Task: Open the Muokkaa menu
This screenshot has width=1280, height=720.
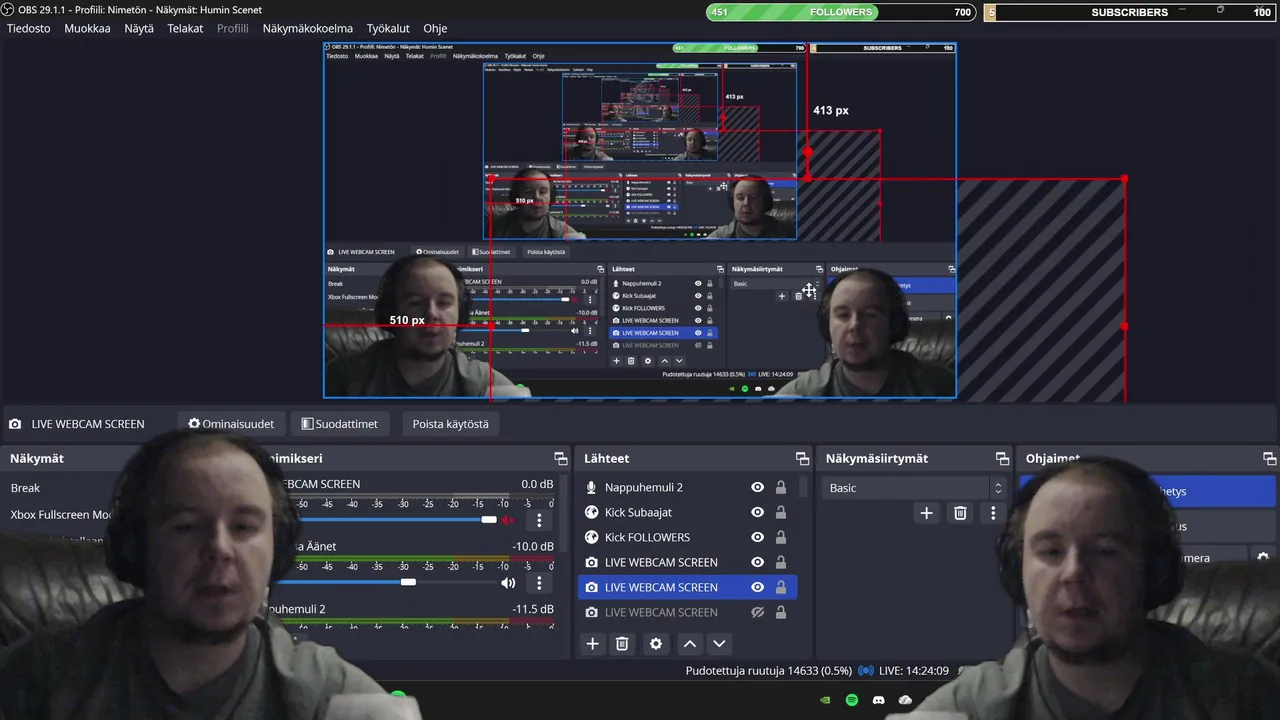Action: 87,28
